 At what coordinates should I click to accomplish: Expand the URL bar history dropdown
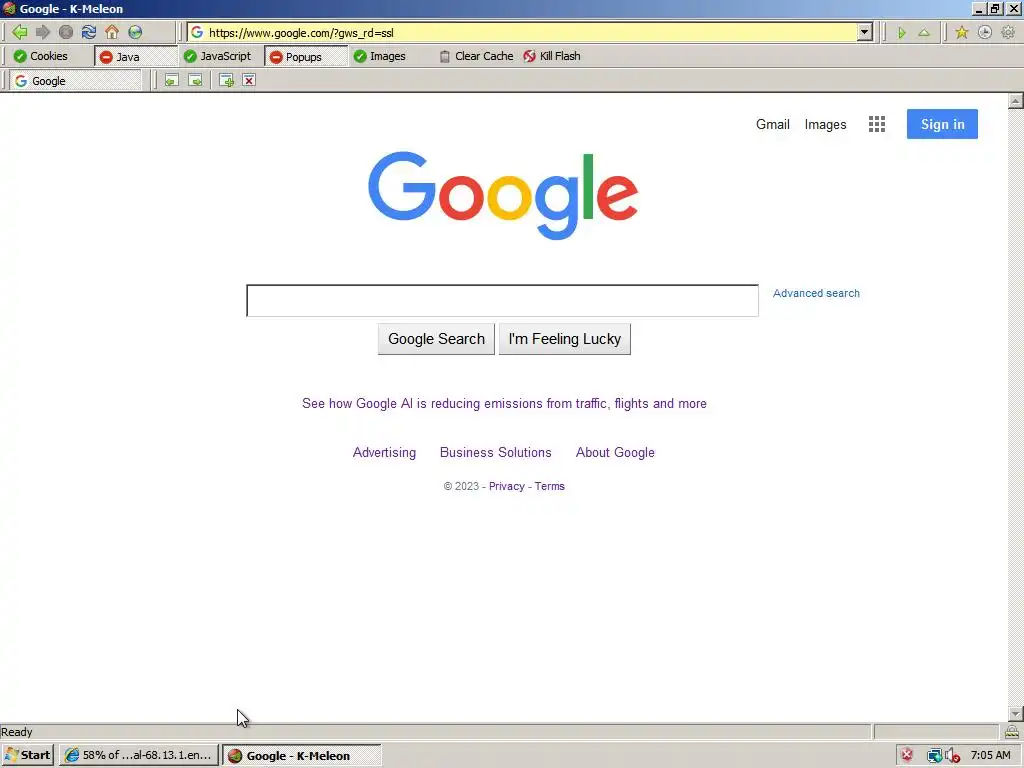(865, 32)
